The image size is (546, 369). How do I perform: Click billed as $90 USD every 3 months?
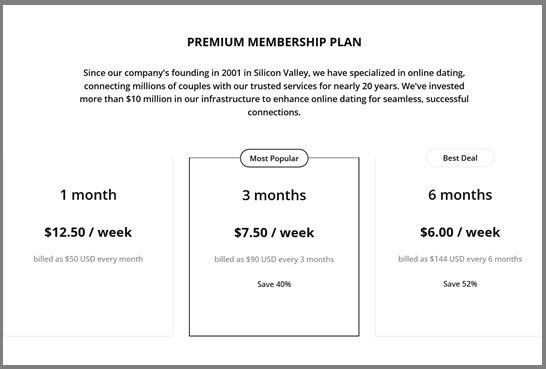pos(274,259)
